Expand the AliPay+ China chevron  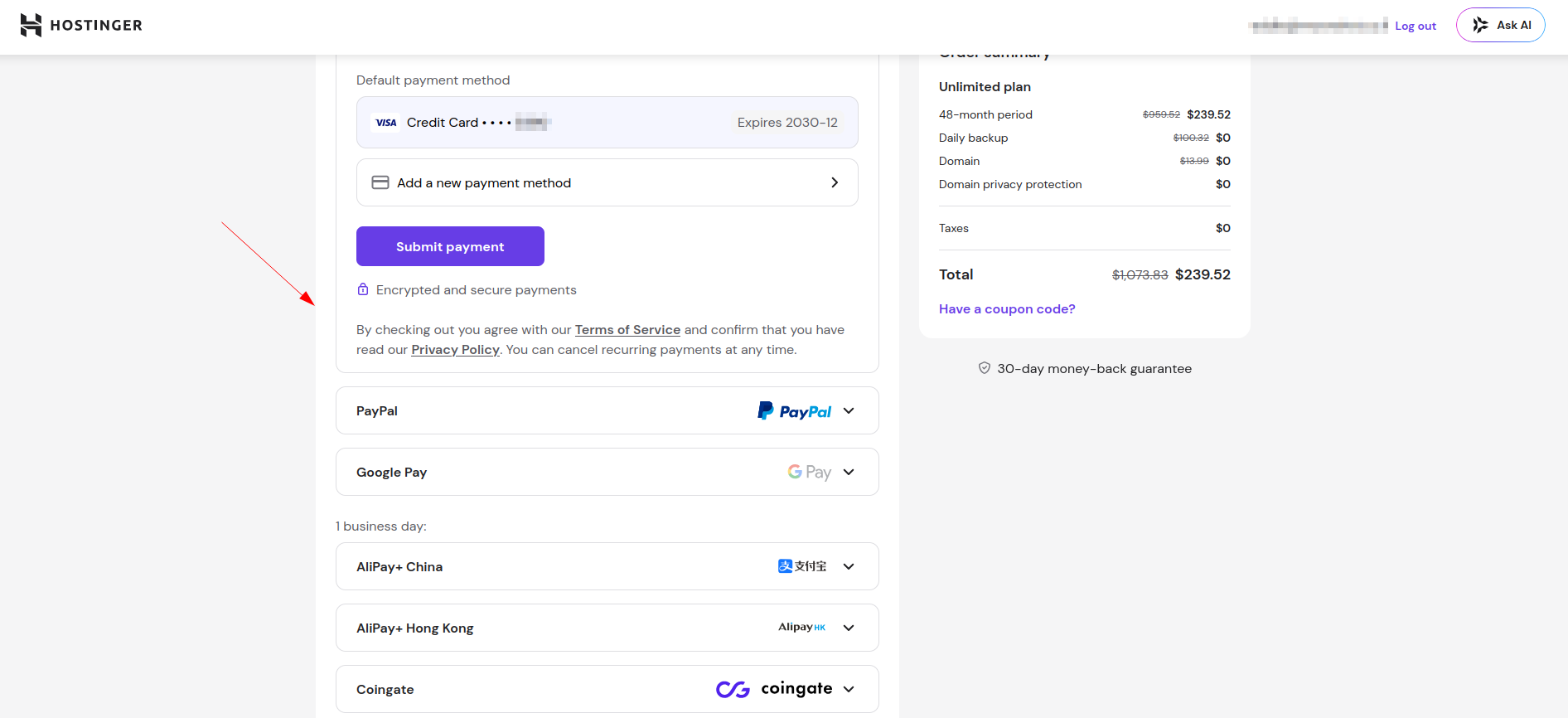point(849,566)
